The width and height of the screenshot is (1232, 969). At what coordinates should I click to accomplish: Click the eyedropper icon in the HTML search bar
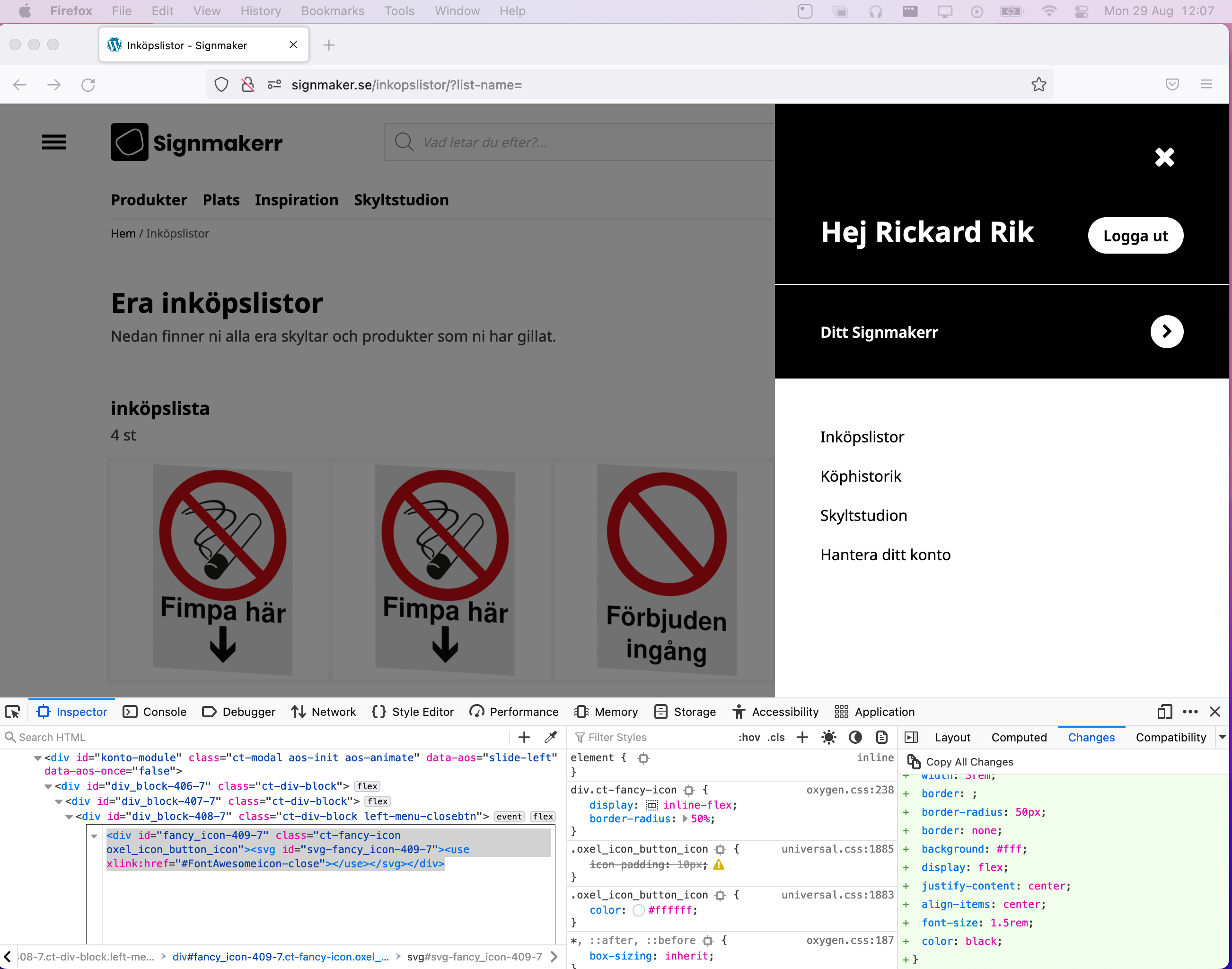click(x=550, y=737)
